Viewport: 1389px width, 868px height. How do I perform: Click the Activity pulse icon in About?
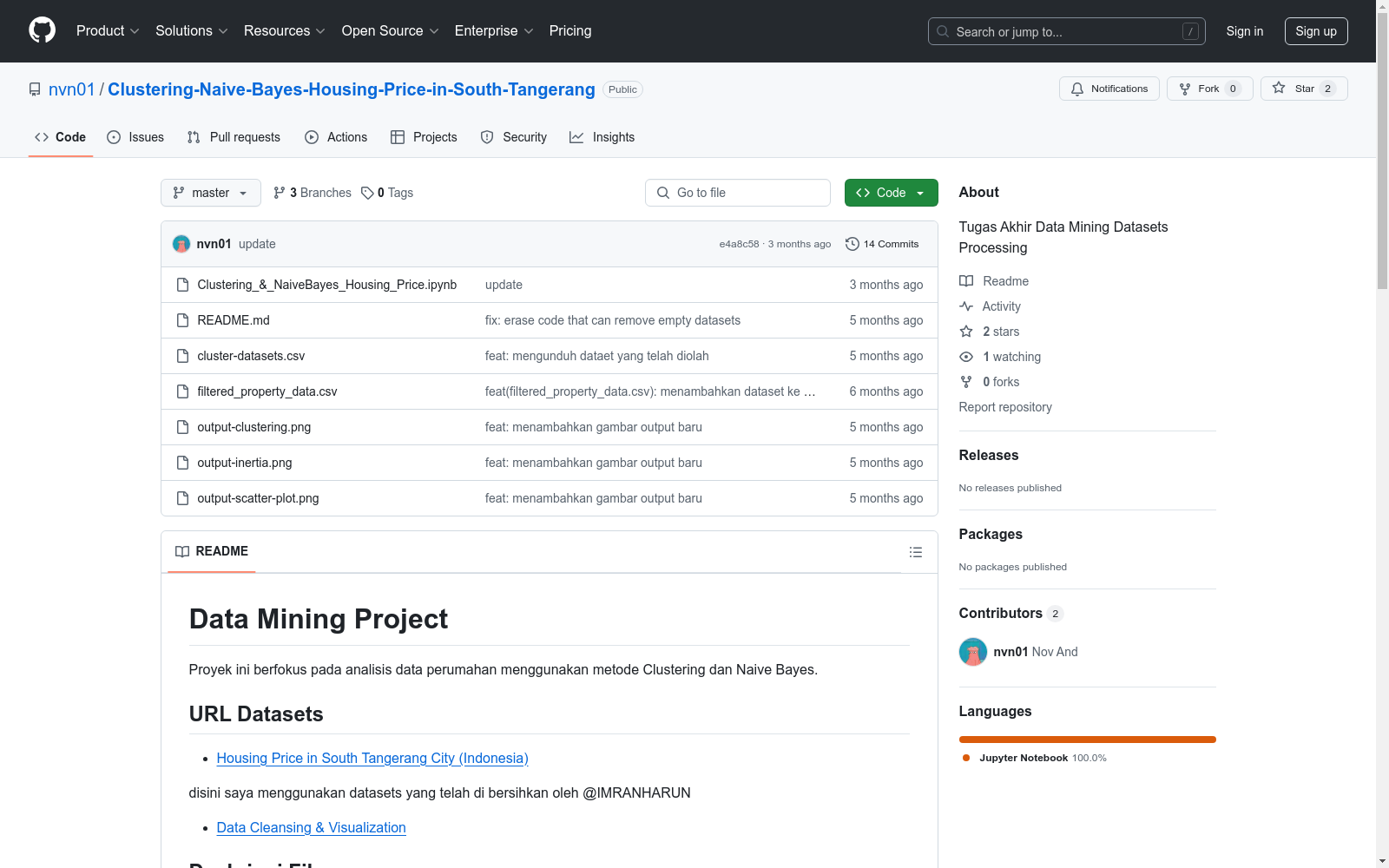click(966, 306)
